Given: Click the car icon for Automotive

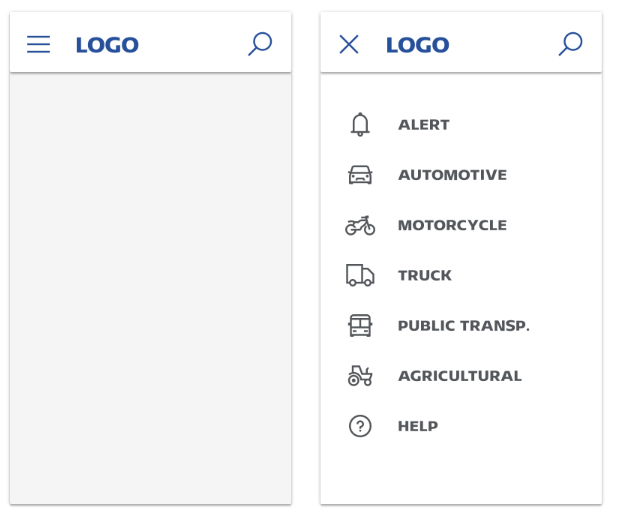Looking at the screenshot, I should pyautogui.click(x=360, y=175).
